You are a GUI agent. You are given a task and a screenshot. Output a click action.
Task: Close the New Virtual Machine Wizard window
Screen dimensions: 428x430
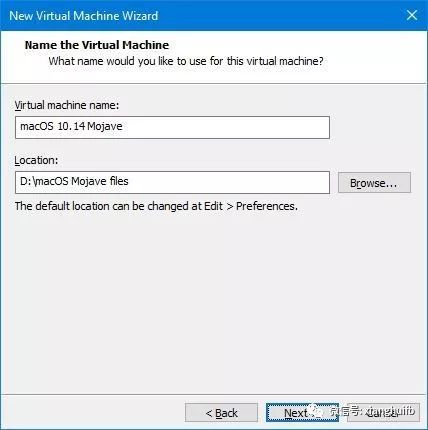pyautogui.click(x=412, y=15)
